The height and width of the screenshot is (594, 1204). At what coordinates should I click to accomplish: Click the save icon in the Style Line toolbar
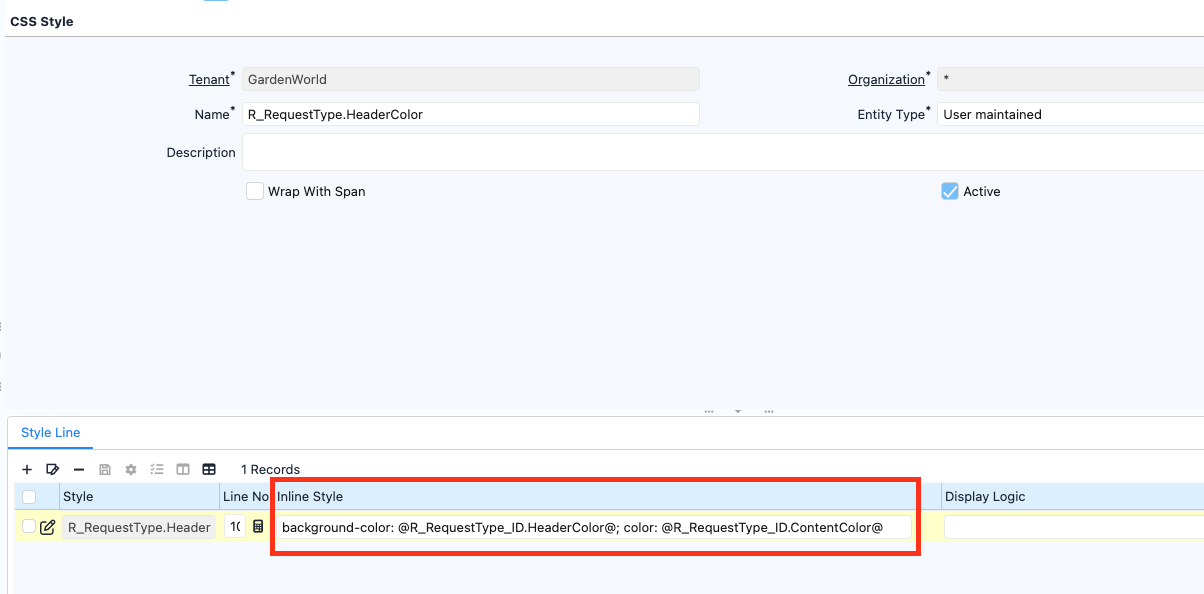click(105, 469)
